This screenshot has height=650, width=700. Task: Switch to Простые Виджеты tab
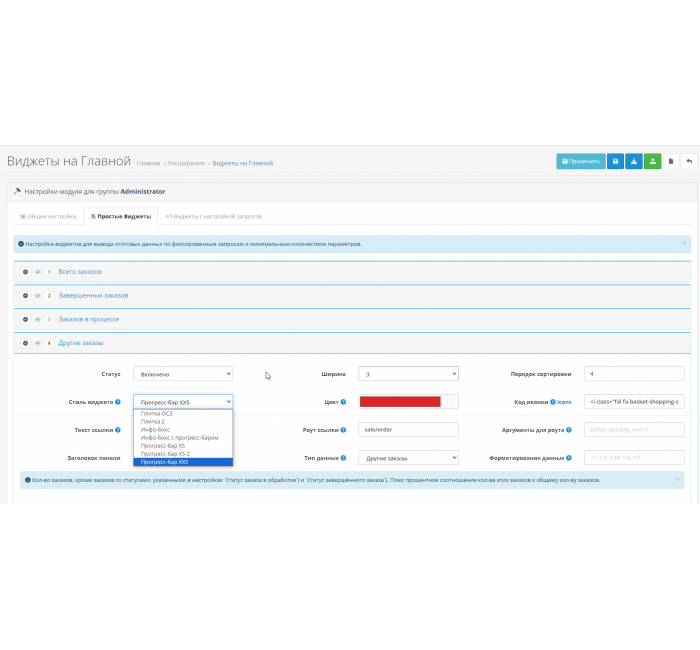click(121, 217)
